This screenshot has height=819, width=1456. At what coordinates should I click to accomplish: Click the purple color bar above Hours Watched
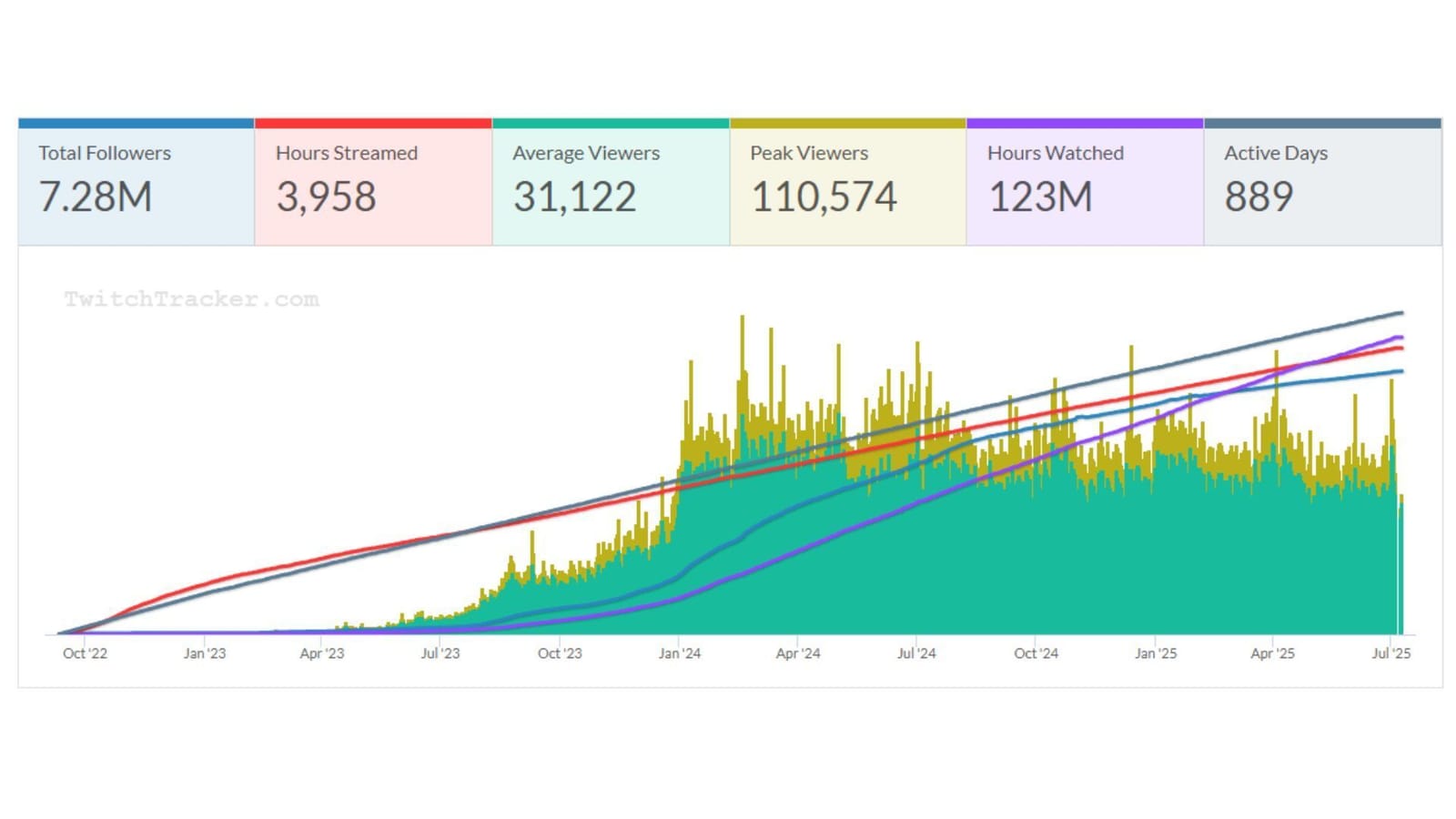click(1085, 123)
